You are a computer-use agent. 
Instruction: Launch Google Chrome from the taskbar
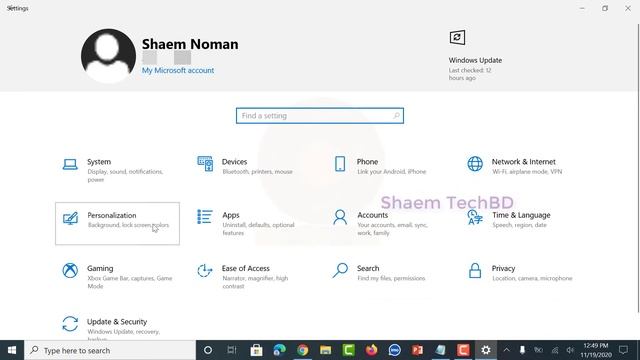[302, 350]
